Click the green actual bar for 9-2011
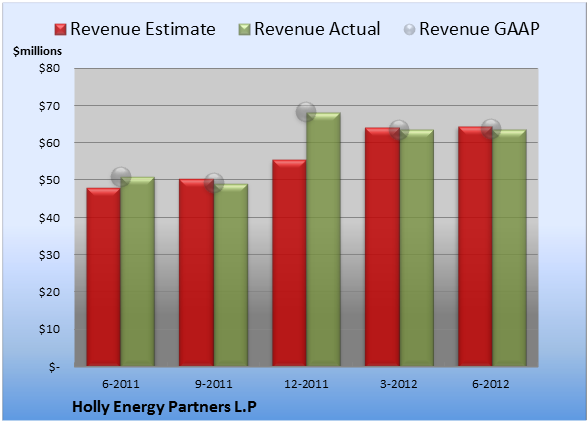Image resolution: width=588 pixels, height=422 pixels. coord(231,275)
